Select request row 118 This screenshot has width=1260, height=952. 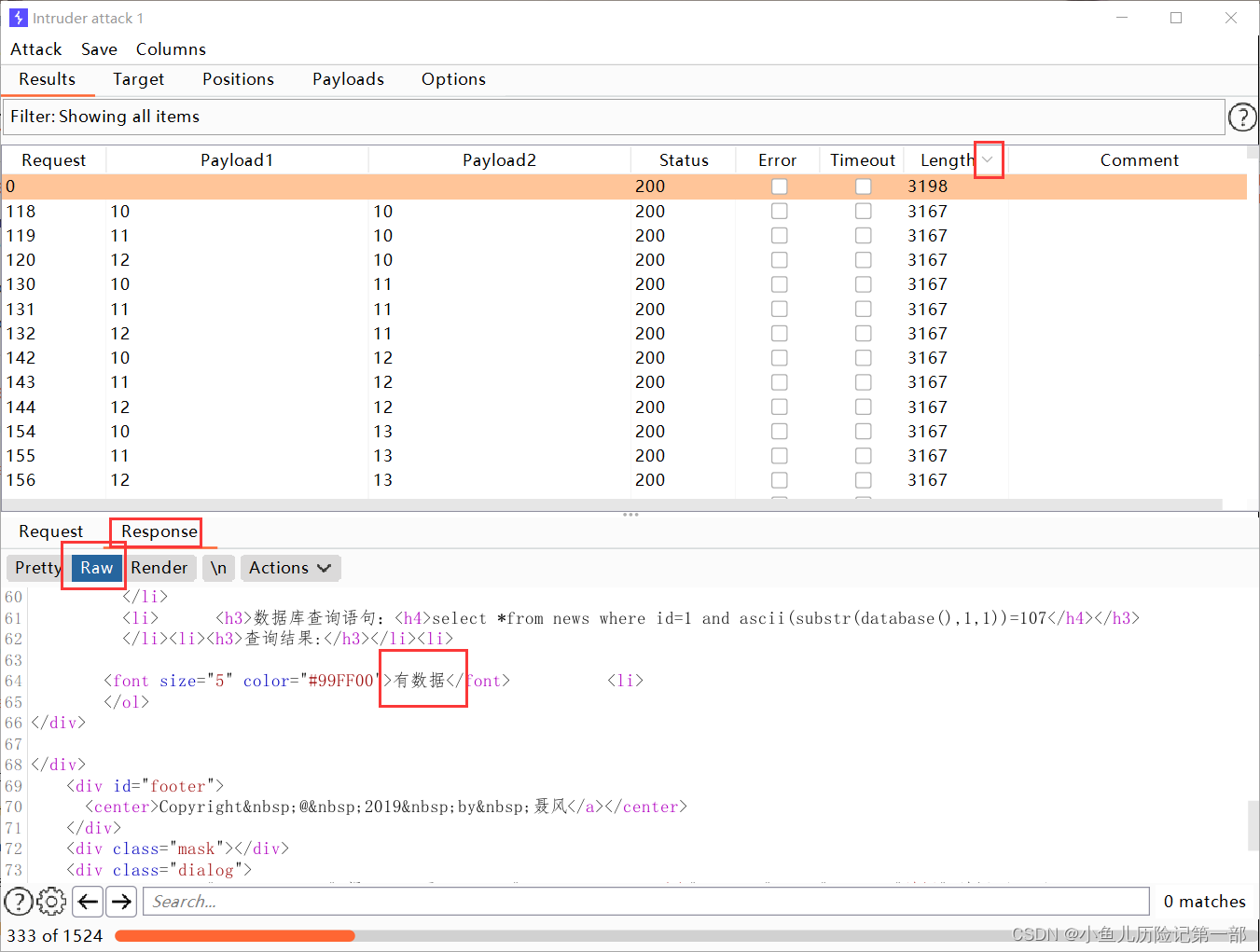tap(624, 212)
